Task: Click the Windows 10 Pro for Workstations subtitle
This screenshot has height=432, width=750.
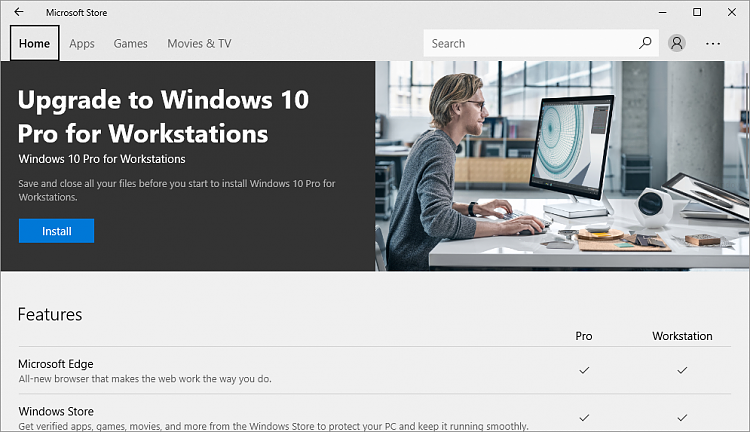Action: 102,159
